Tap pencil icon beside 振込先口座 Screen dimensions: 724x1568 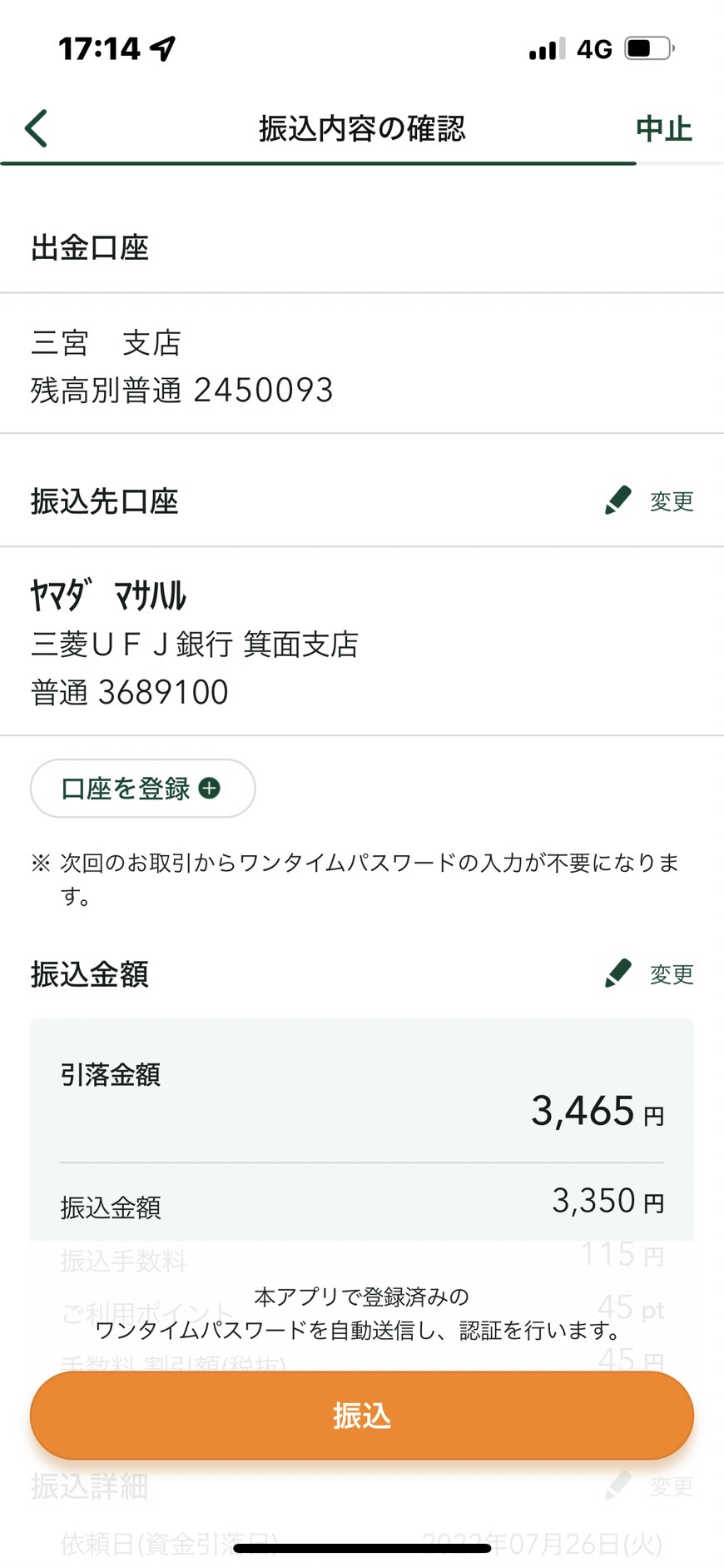[618, 500]
